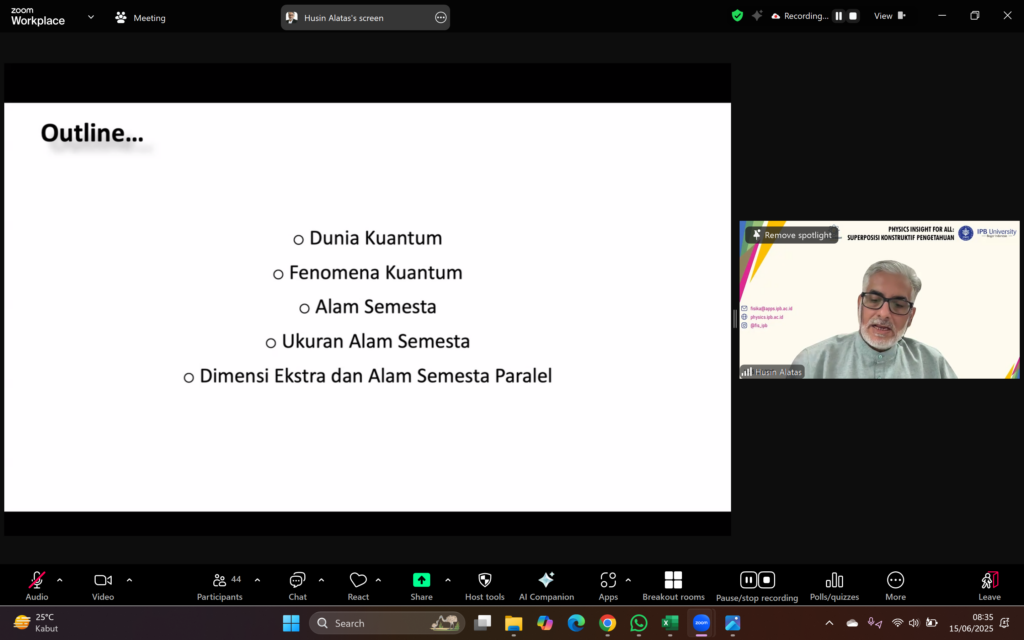Open Polls/quizzes
Image resolution: width=1024 pixels, height=640 pixels.
point(834,585)
